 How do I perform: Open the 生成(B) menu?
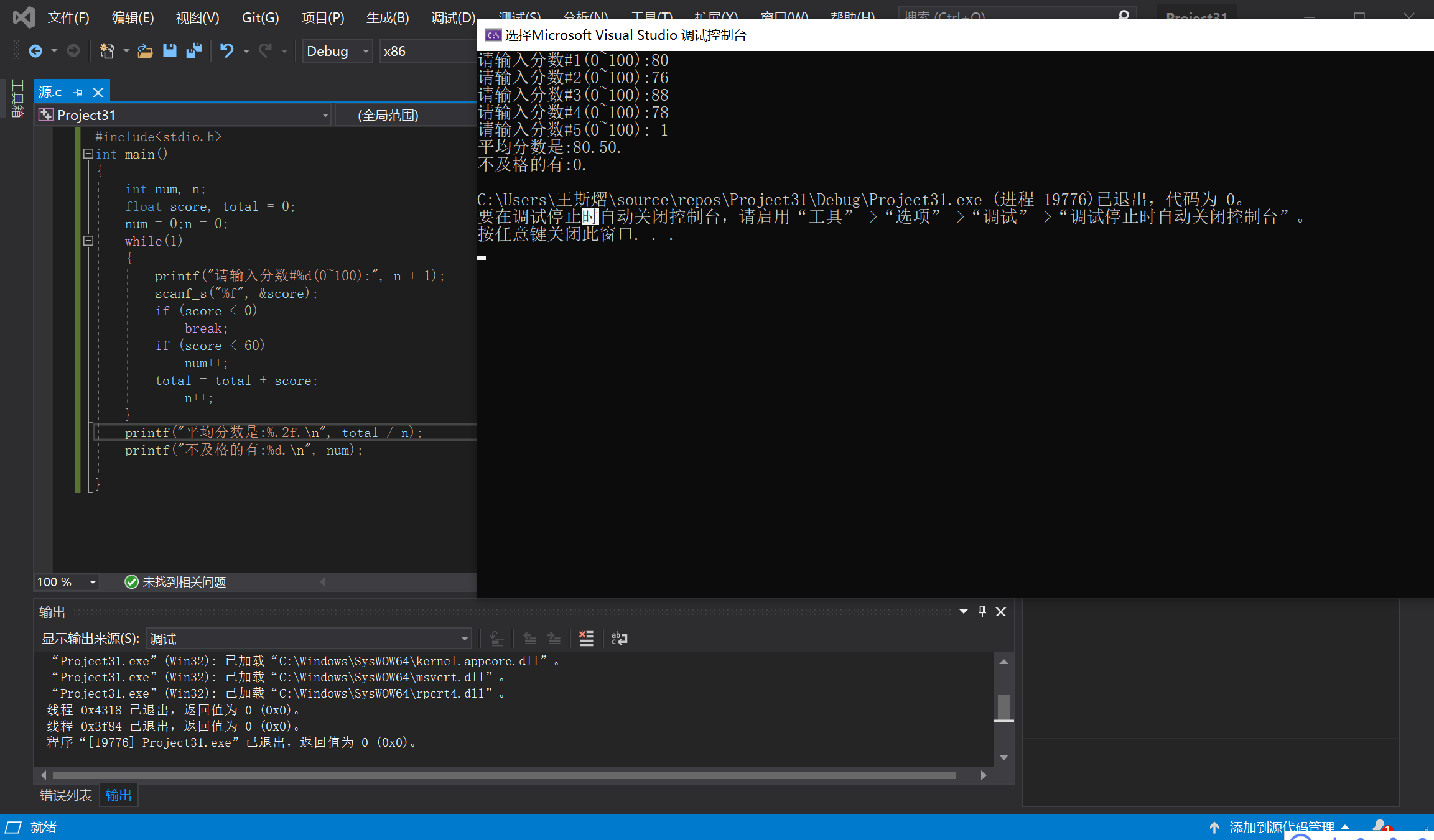(388, 17)
